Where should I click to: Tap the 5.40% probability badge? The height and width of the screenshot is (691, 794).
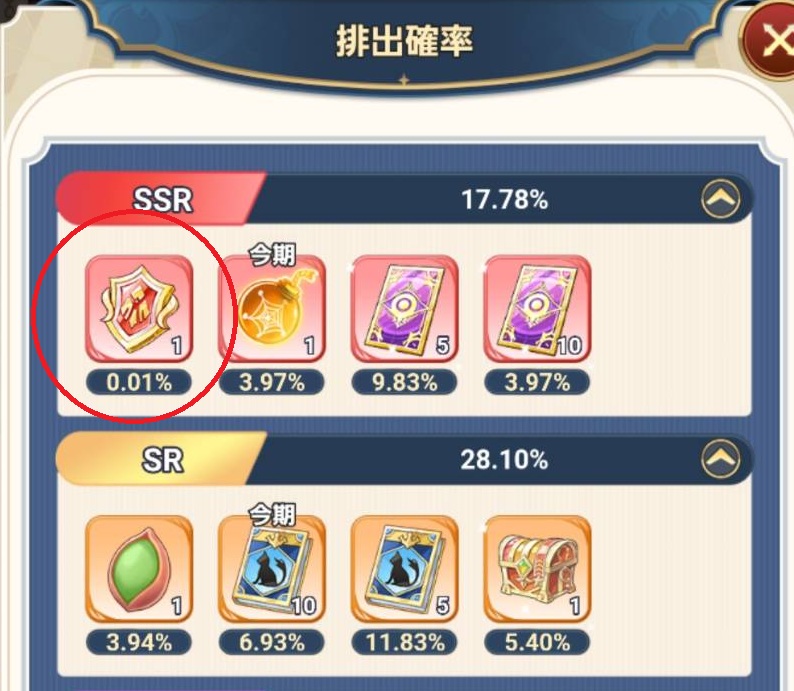click(537, 642)
